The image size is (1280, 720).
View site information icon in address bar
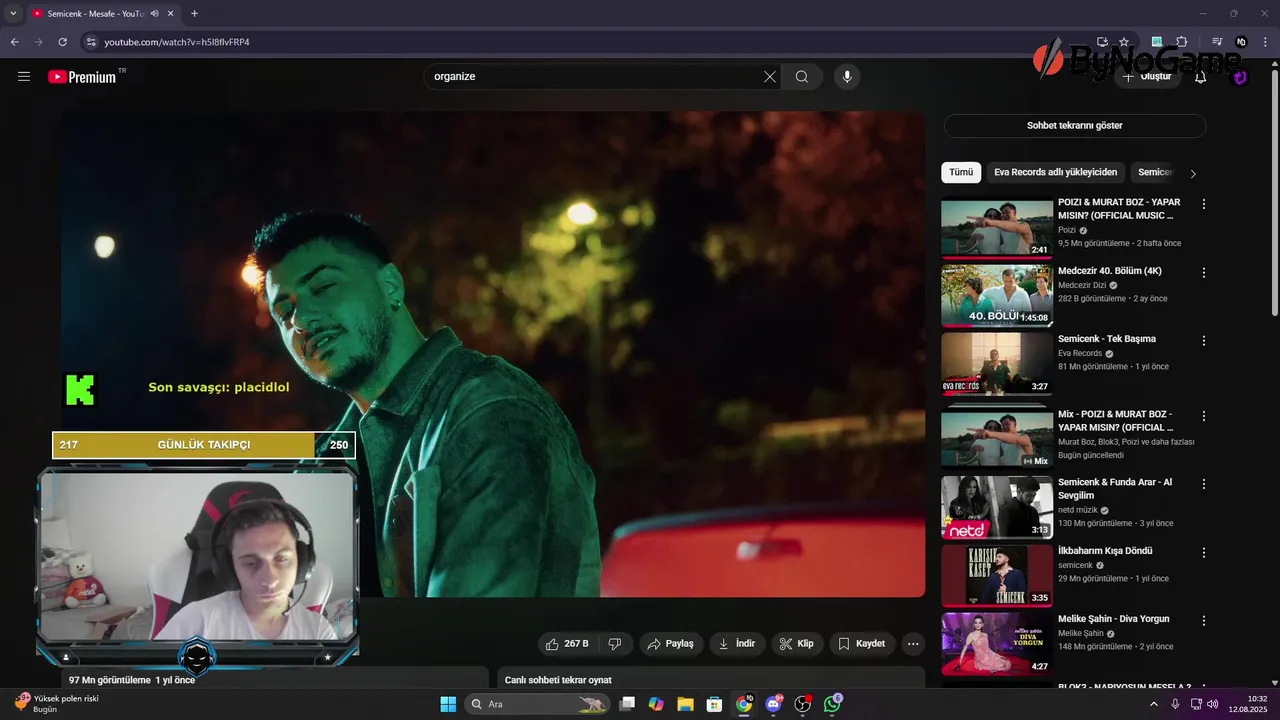pyautogui.click(x=91, y=42)
